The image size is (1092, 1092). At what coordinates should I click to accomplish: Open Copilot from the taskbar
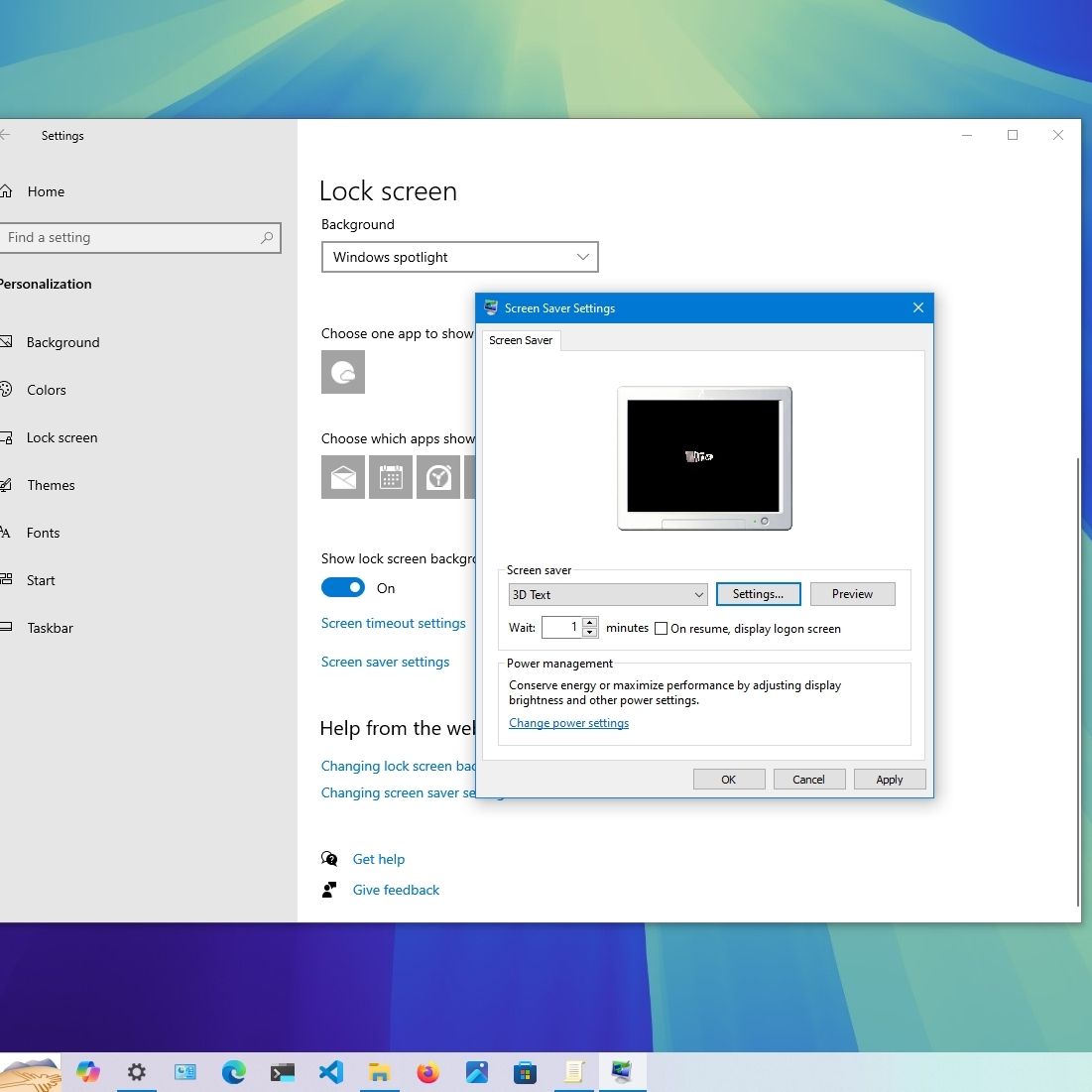(x=87, y=1072)
